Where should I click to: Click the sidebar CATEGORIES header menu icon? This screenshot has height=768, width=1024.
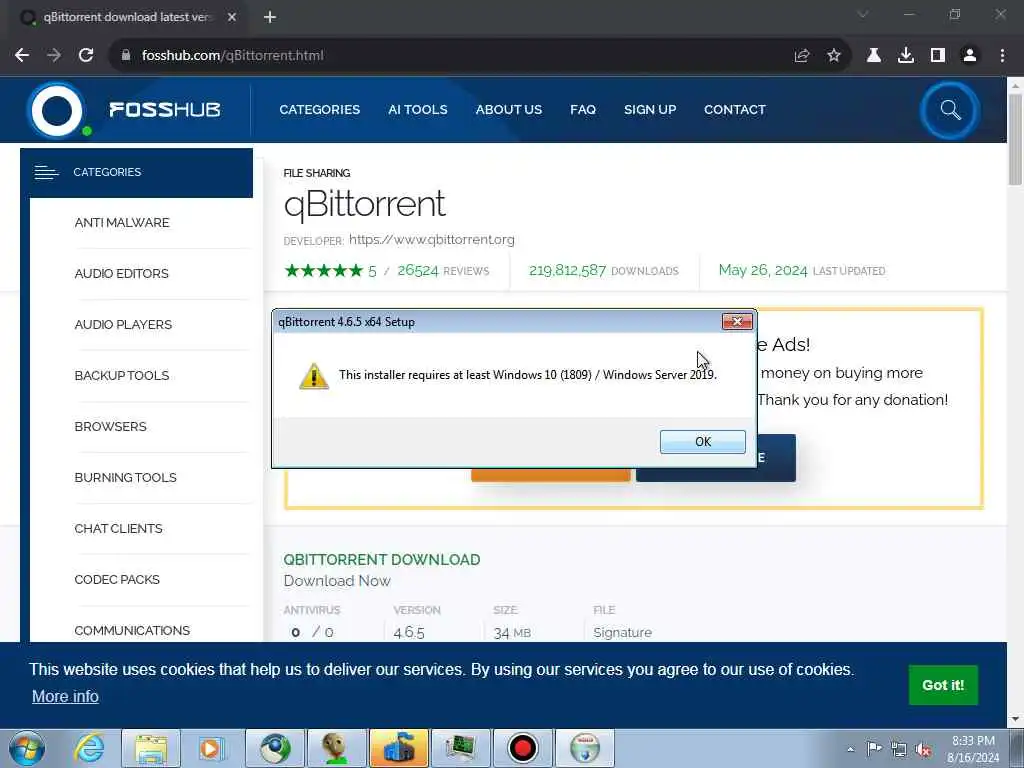click(46, 172)
